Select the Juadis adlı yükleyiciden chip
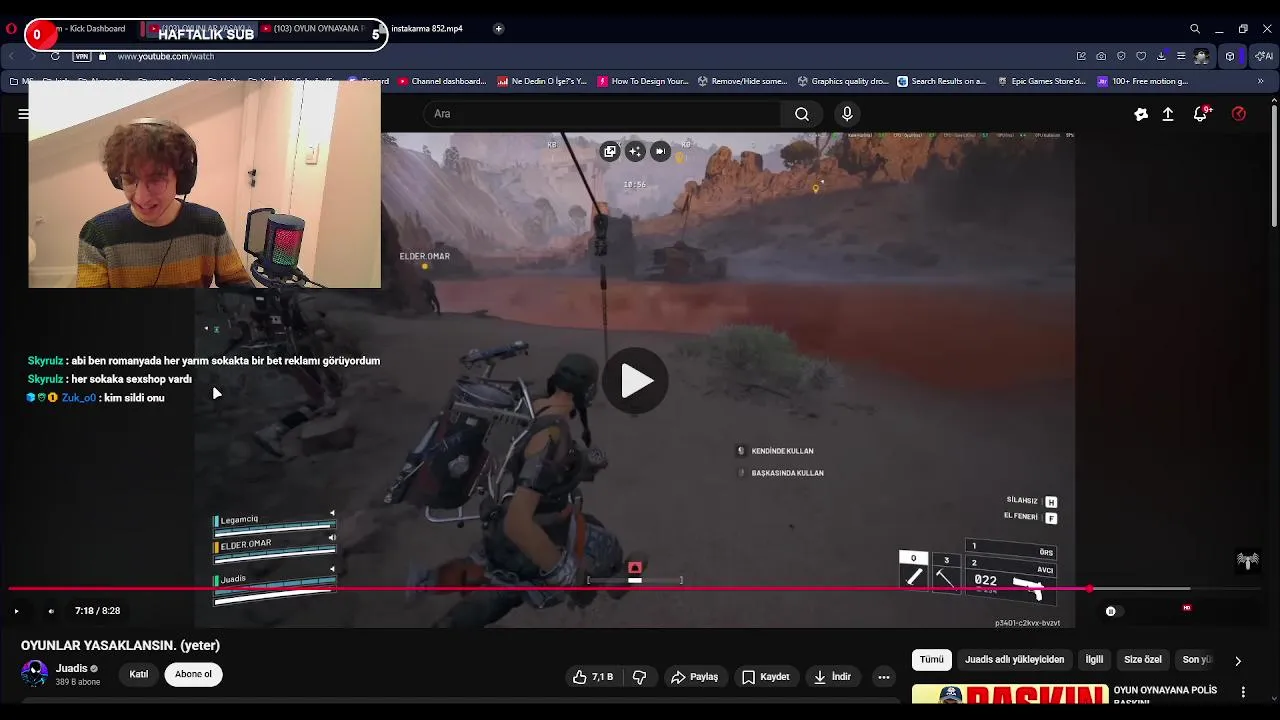 coord(1014,660)
